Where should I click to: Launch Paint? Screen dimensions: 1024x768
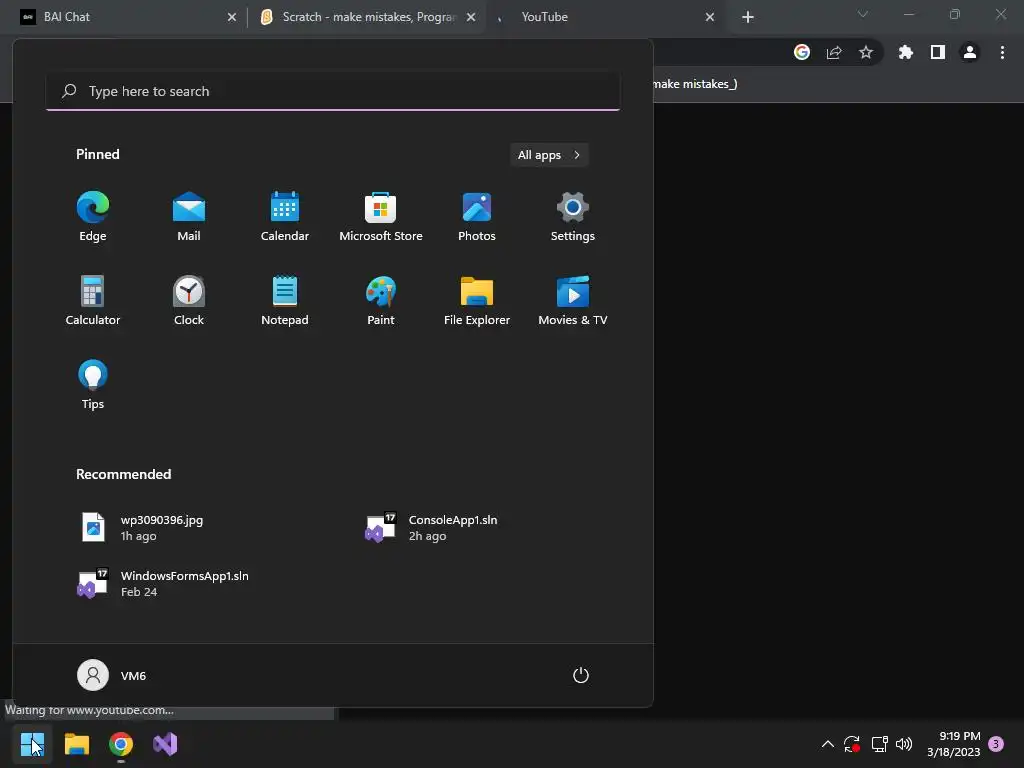point(381,300)
